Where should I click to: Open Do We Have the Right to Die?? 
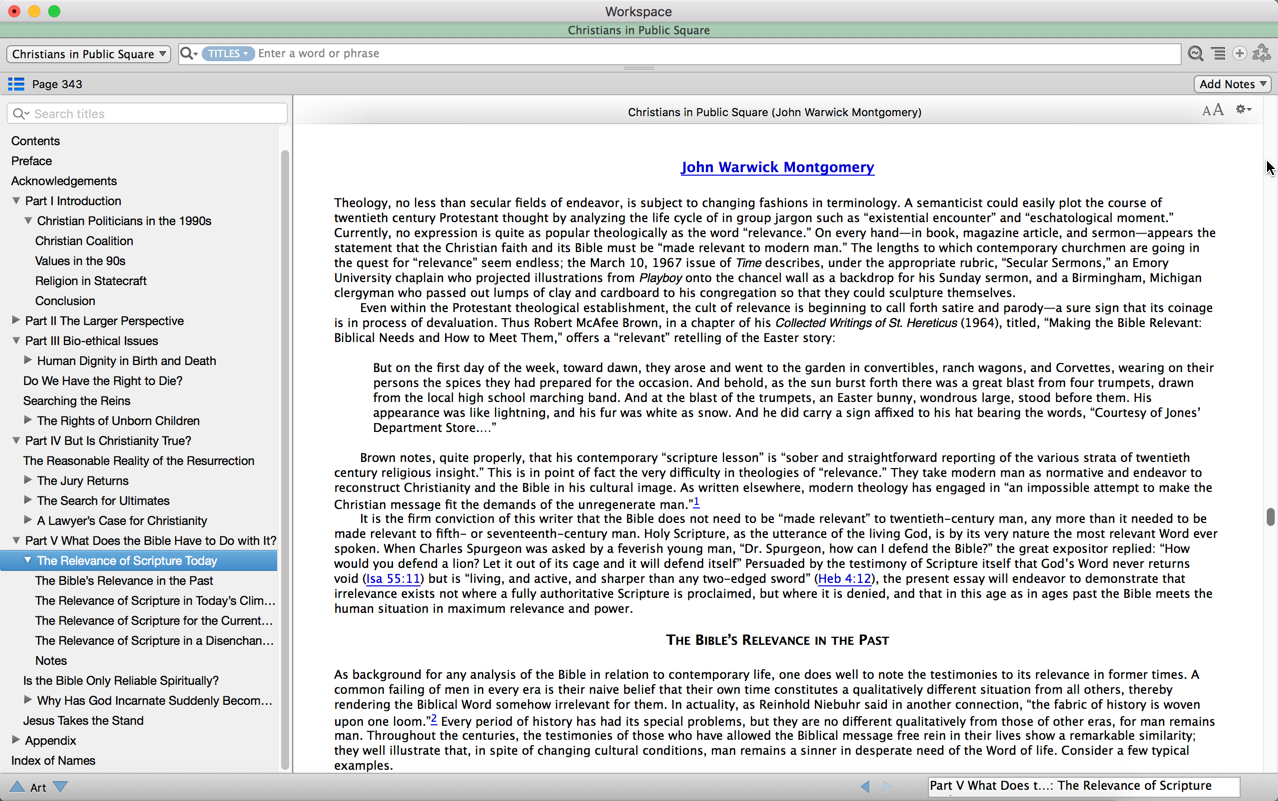tap(103, 381)
